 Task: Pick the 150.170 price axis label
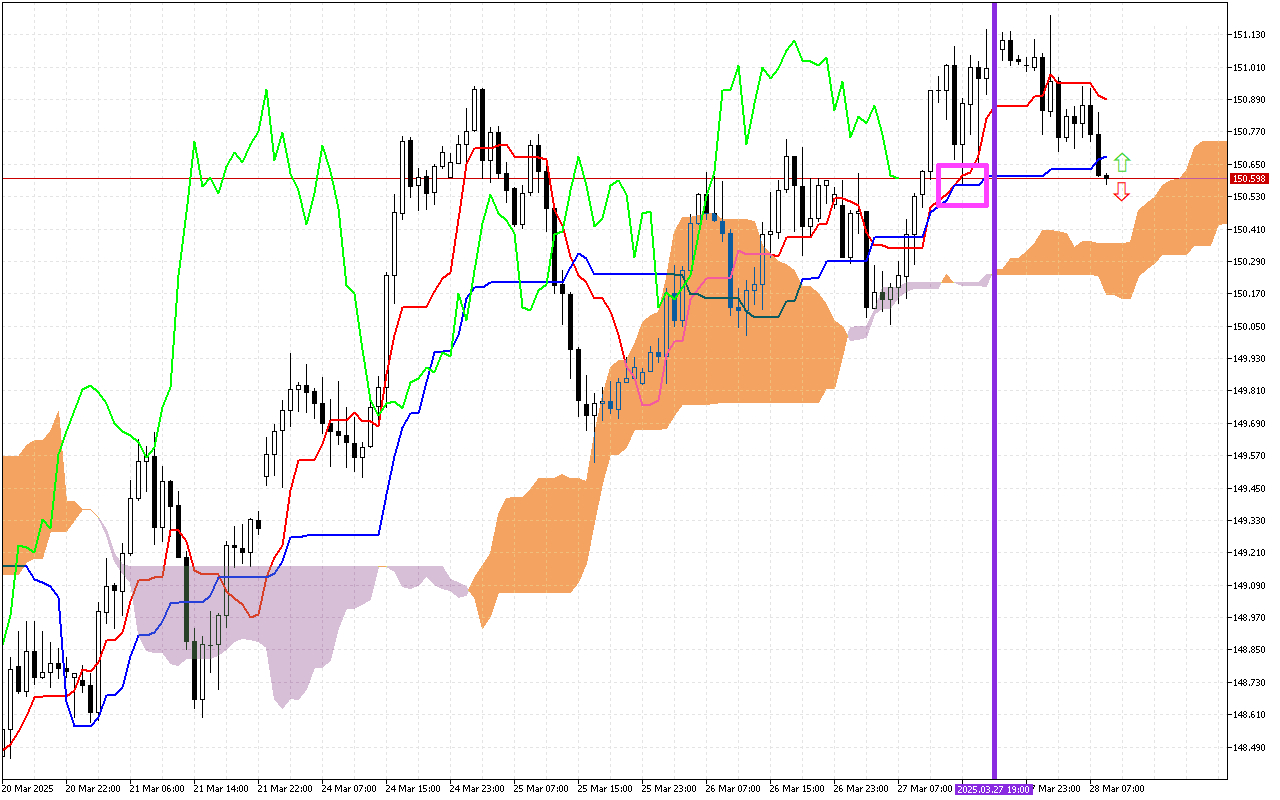(1250, 294)
